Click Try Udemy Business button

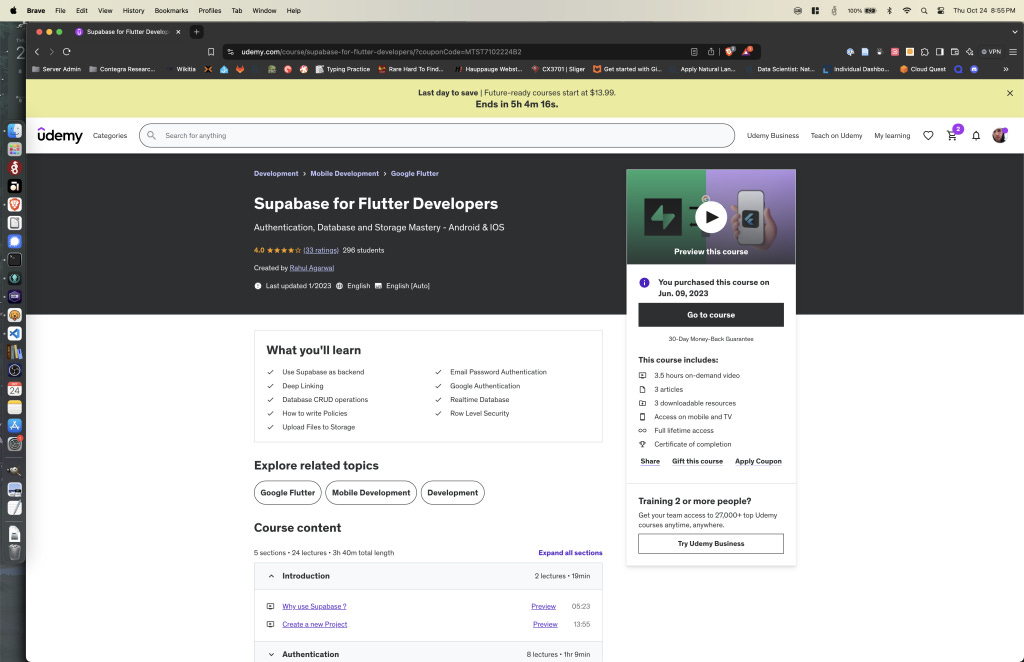point(711,543)
